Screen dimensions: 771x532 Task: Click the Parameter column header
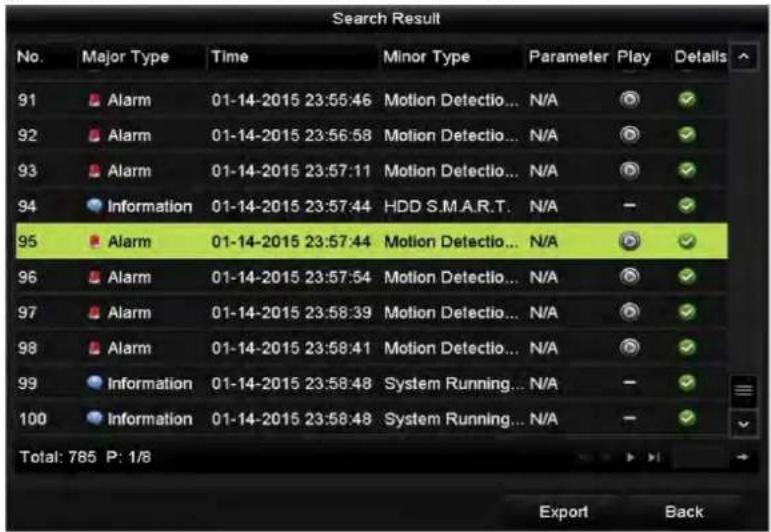pyautogui.click(x=568, y=57)
